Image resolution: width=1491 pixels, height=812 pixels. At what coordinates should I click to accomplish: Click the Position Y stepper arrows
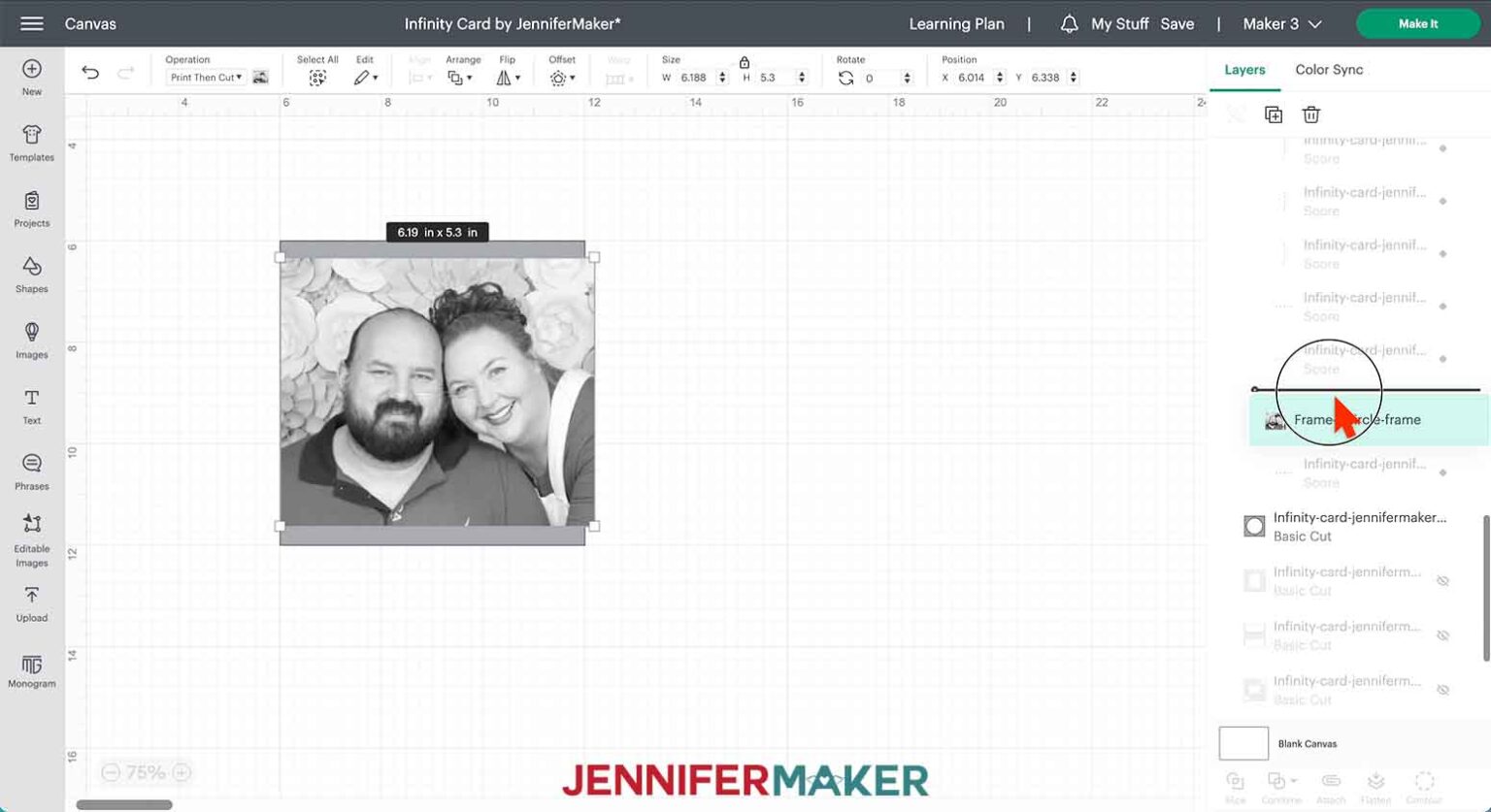pos(1073,78)
